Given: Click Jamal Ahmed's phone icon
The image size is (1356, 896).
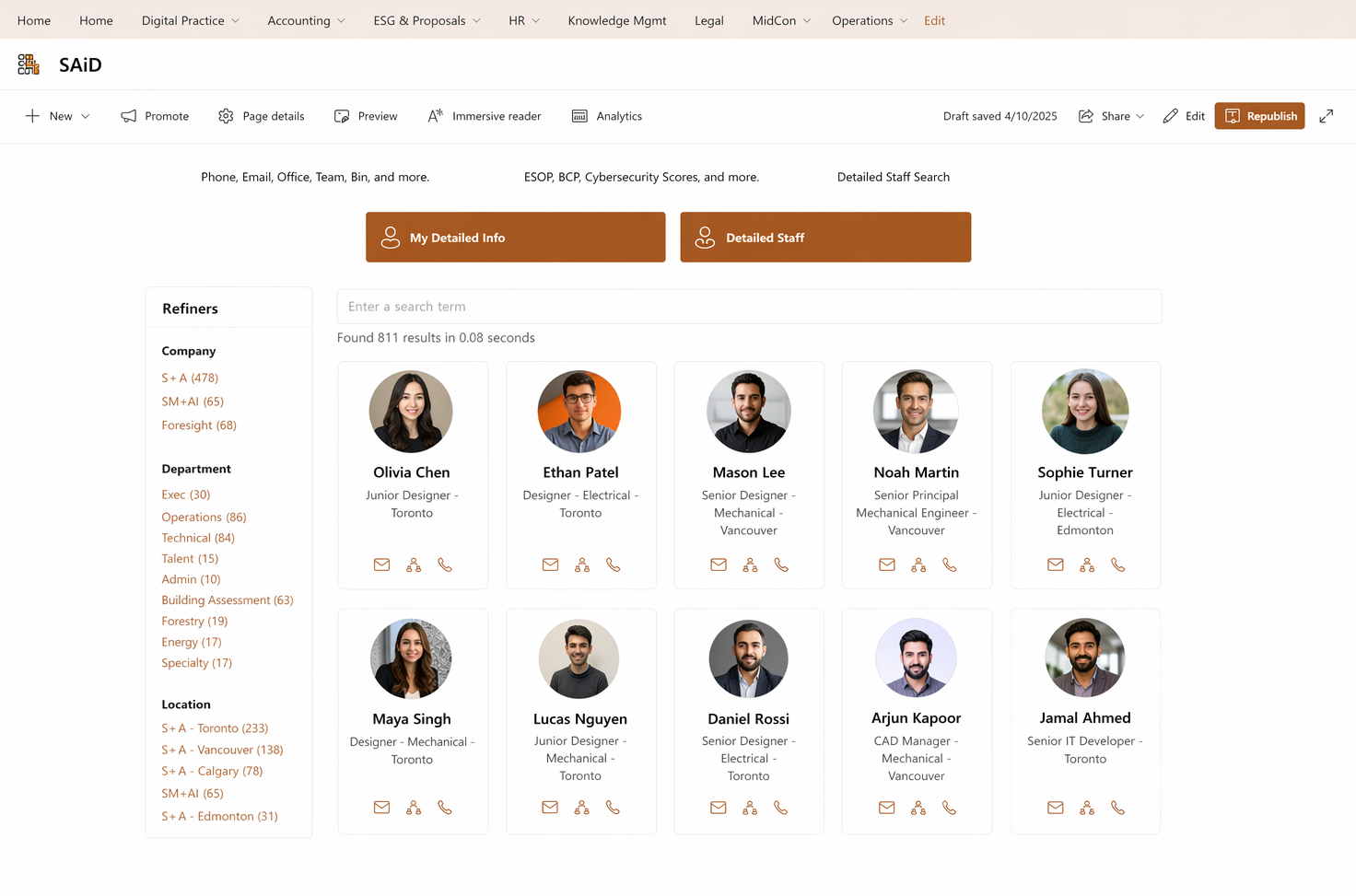Looking at the screenshot, I should pyautogui.click(x=1118, y=808).
